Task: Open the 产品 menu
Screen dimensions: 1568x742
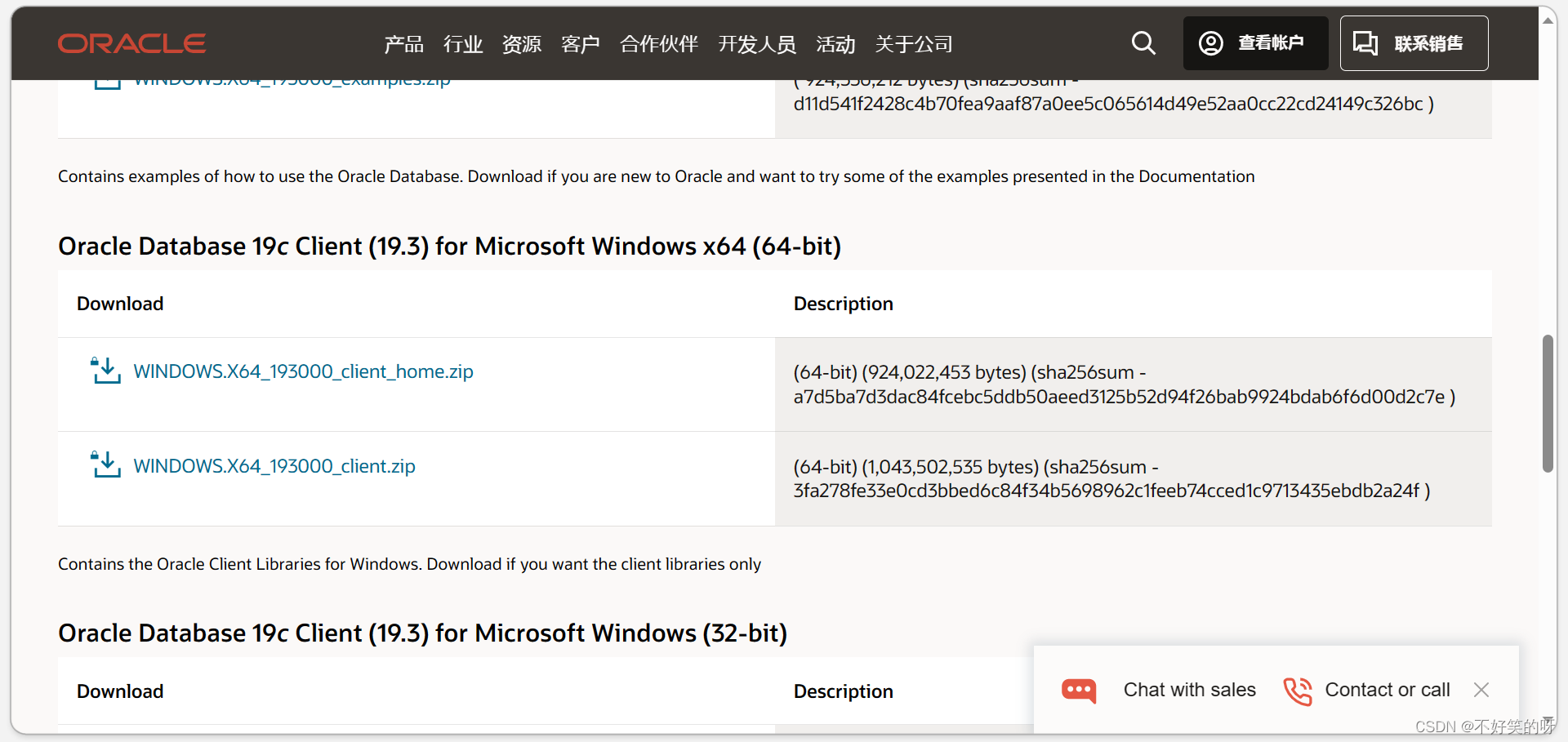Action: click(404, 44)
